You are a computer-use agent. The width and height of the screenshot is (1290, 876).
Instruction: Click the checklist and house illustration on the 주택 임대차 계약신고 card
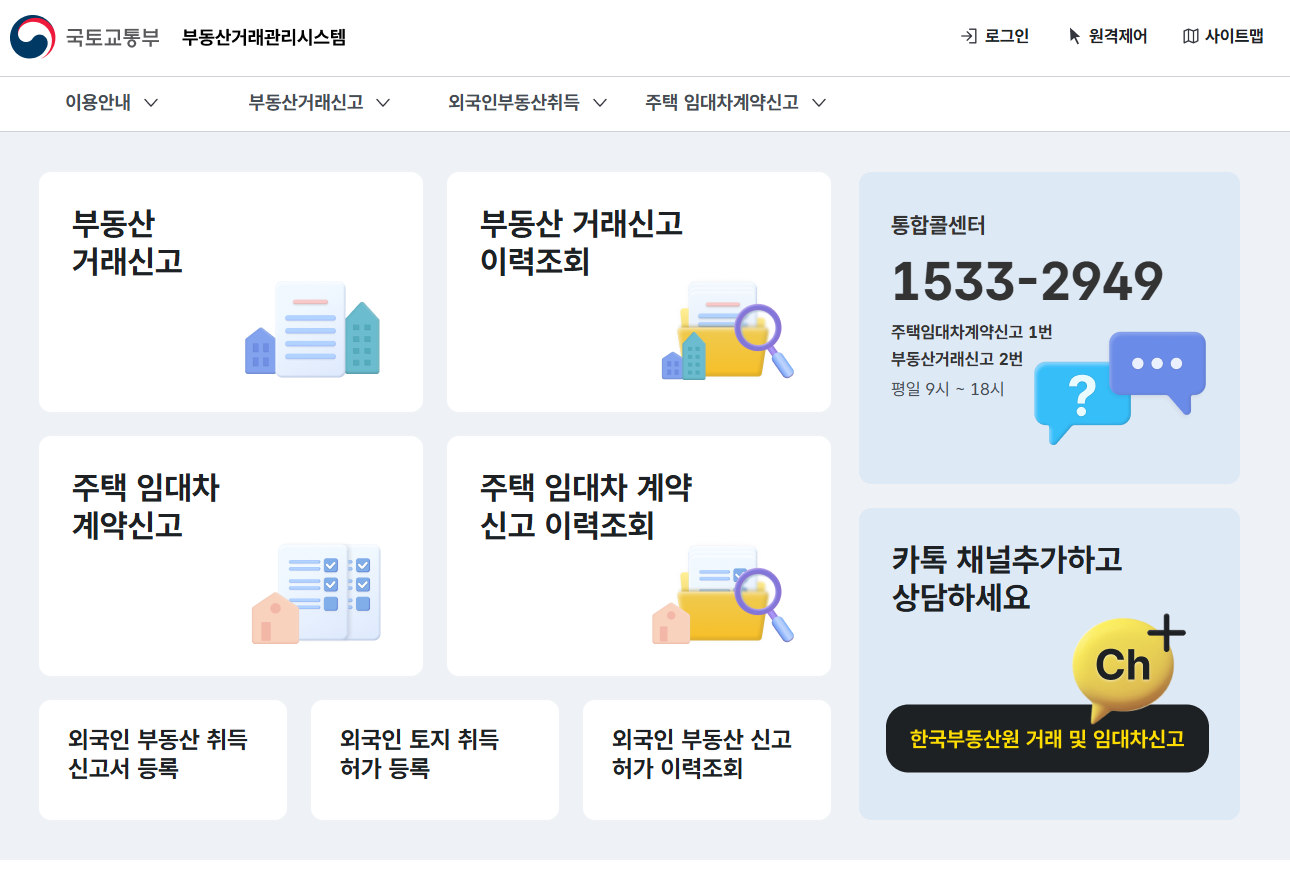pos(316,593)
